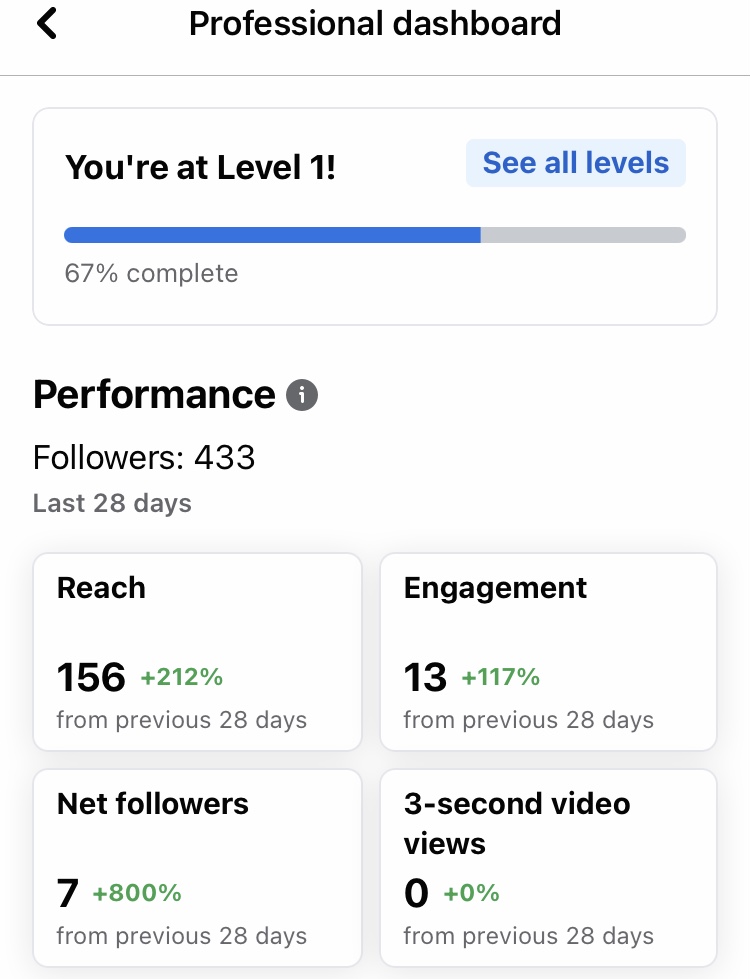Click the +212% reach change

[x=181, y=677]
